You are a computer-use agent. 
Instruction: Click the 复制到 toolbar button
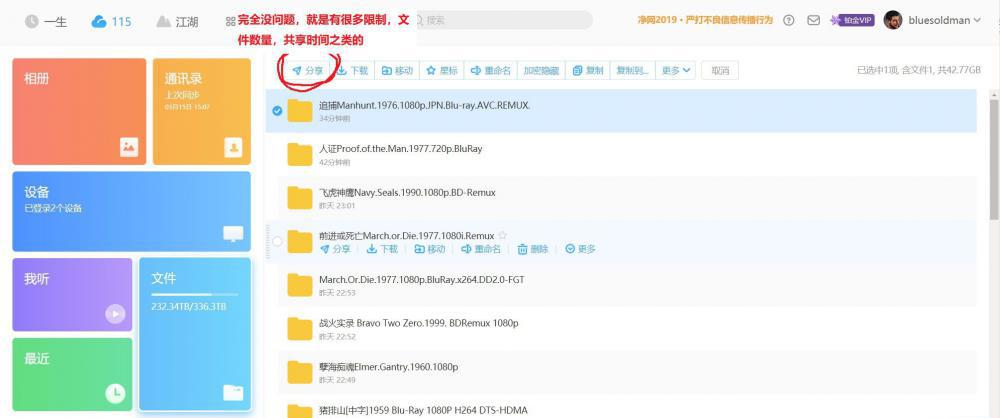633,71
